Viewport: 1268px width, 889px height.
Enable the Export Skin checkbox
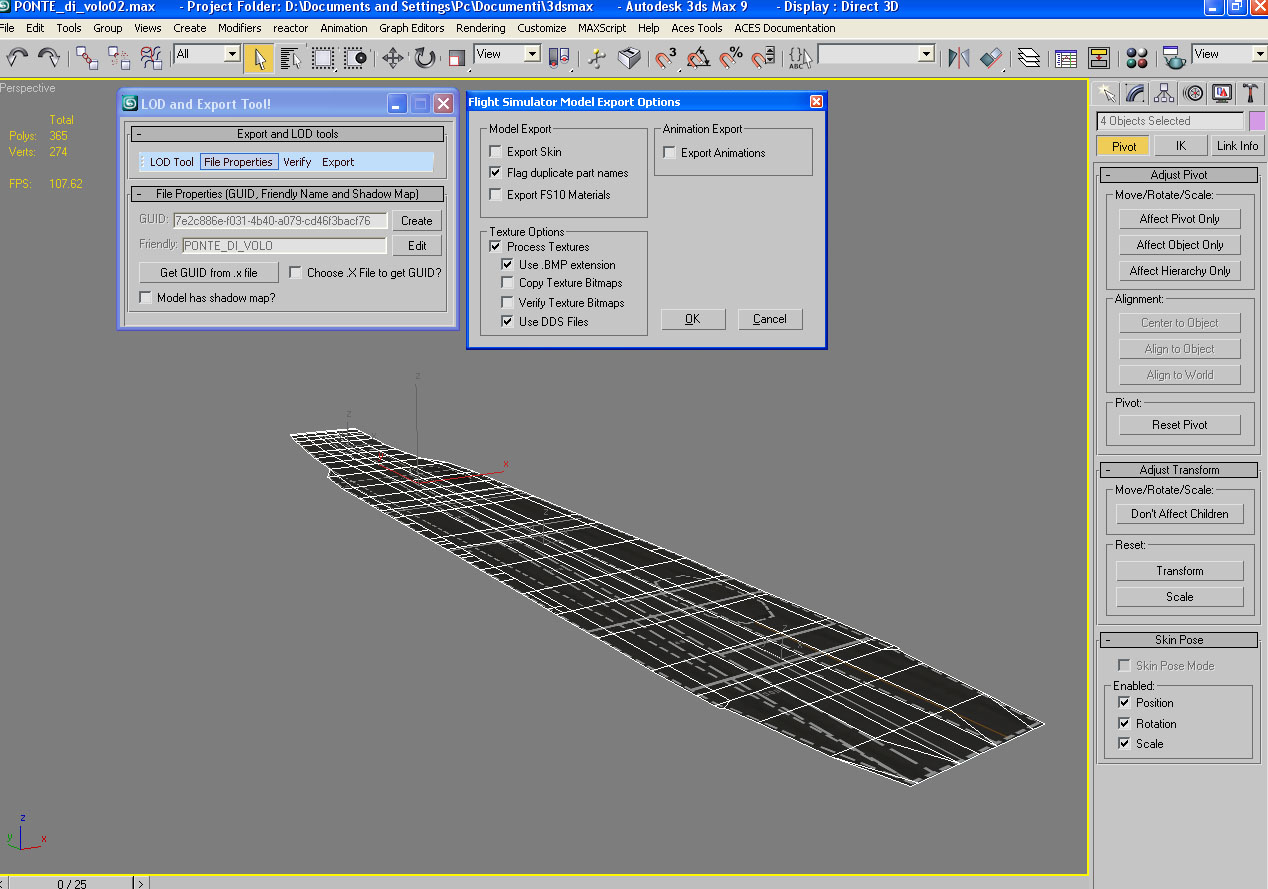(x=495, y=152)
